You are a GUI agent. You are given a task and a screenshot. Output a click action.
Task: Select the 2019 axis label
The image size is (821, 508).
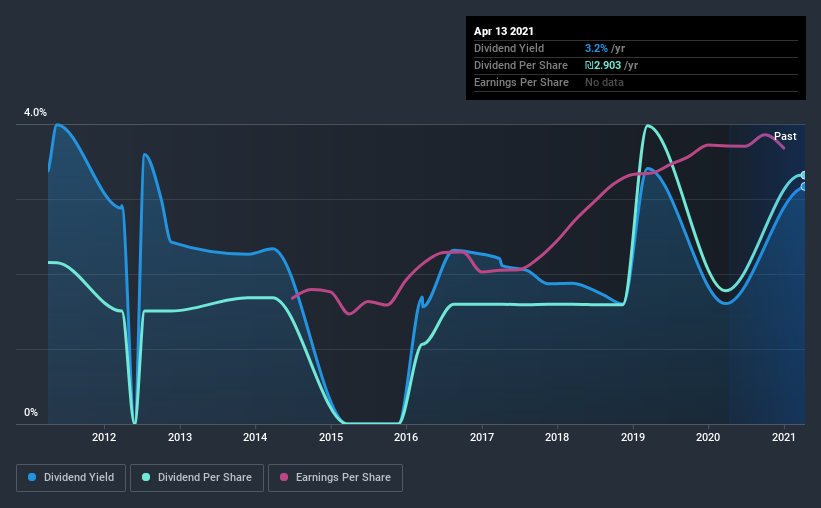tap(633, 437)
